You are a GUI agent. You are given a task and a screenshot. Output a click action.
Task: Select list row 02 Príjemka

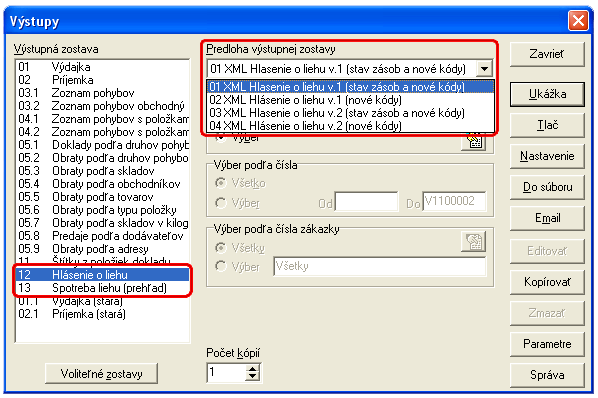pyautogui.click(x=103, y=80)
